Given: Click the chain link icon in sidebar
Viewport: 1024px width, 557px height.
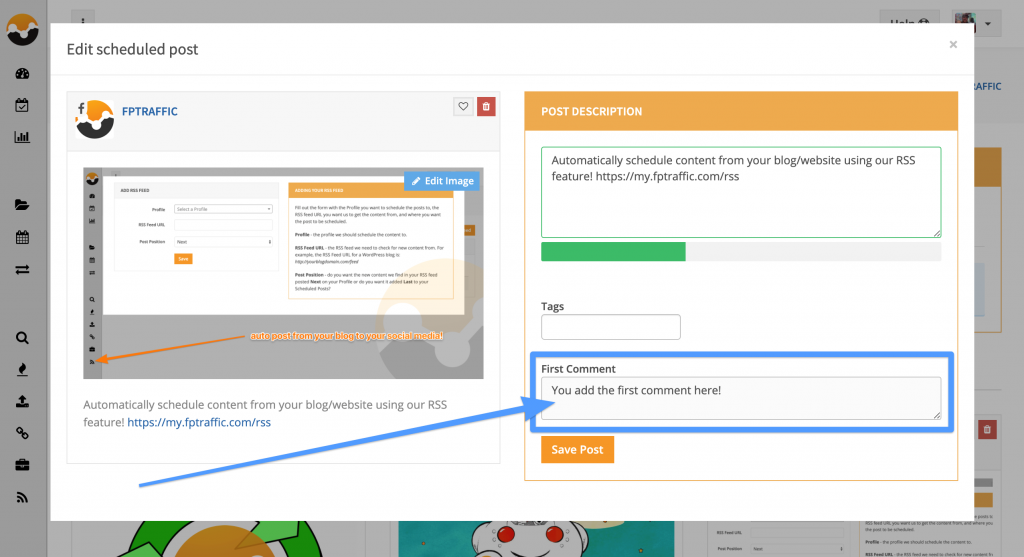Looking at the screenshot, I should pyautogui.click(x=22, y=433).
